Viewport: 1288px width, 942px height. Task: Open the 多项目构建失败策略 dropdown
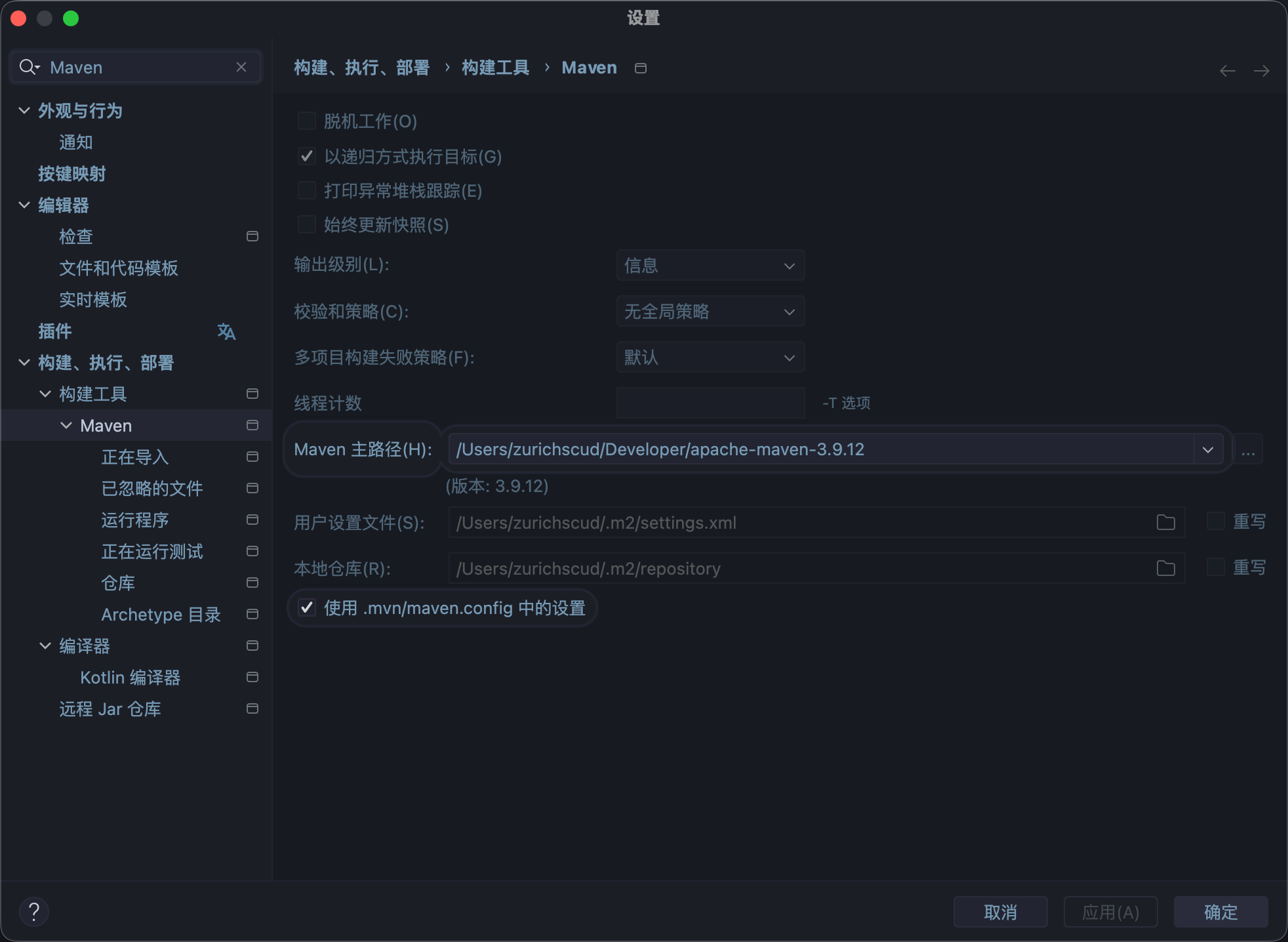(710, 357)
